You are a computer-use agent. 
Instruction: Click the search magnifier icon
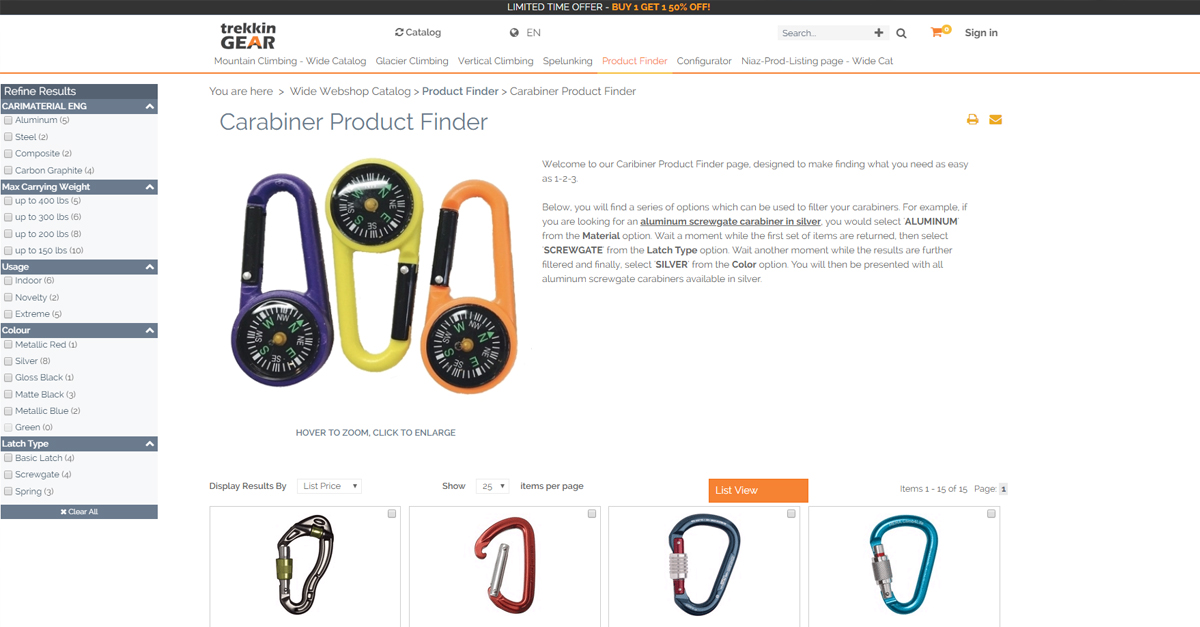pos(901,33)
